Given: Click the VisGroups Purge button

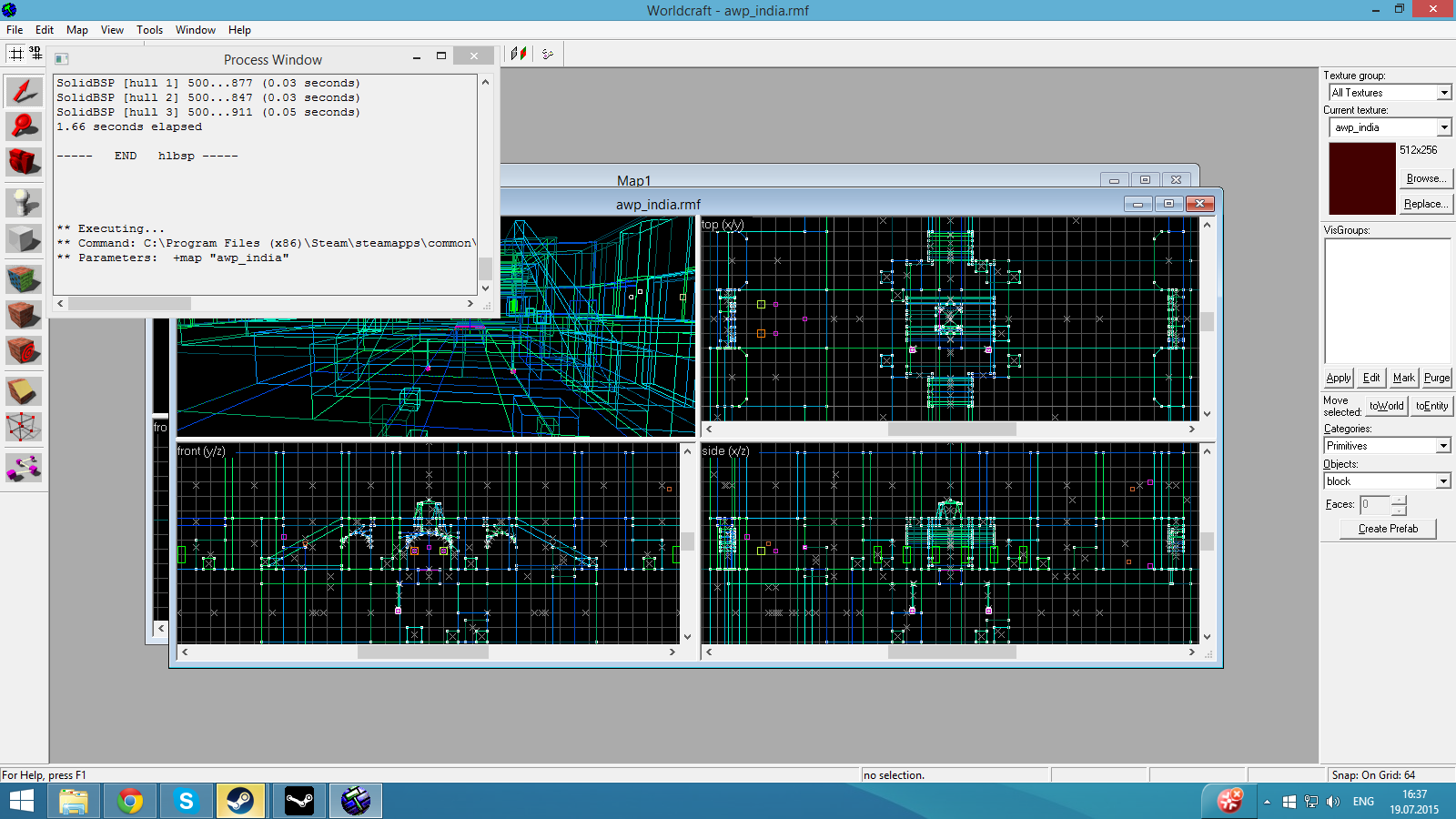Looking at the screenshot, I should (1437, 378).
